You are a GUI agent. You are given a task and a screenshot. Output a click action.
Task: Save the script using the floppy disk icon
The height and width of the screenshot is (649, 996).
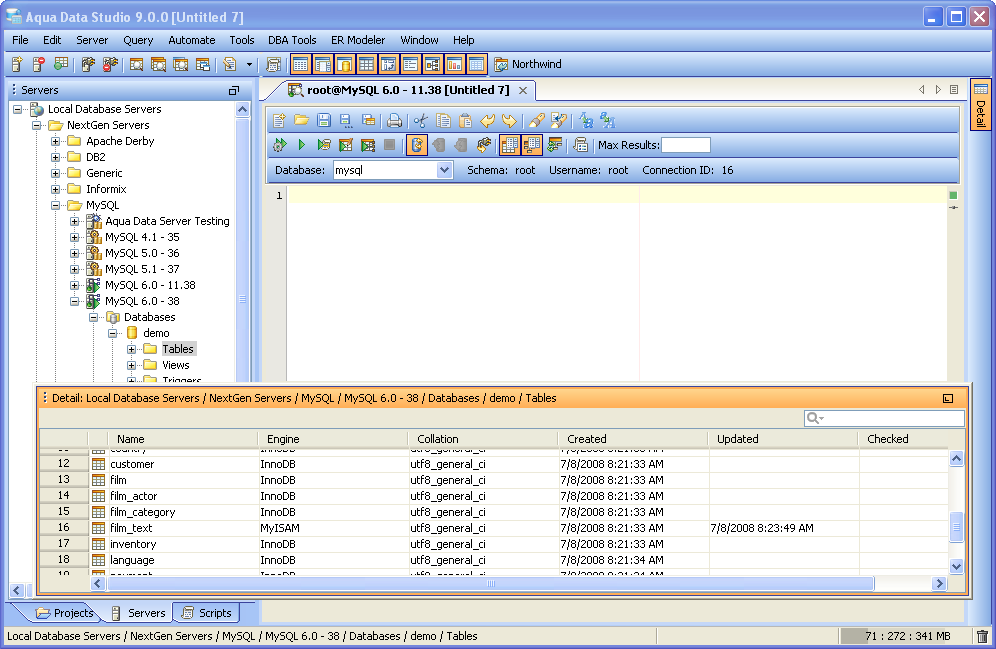(324, 121)
